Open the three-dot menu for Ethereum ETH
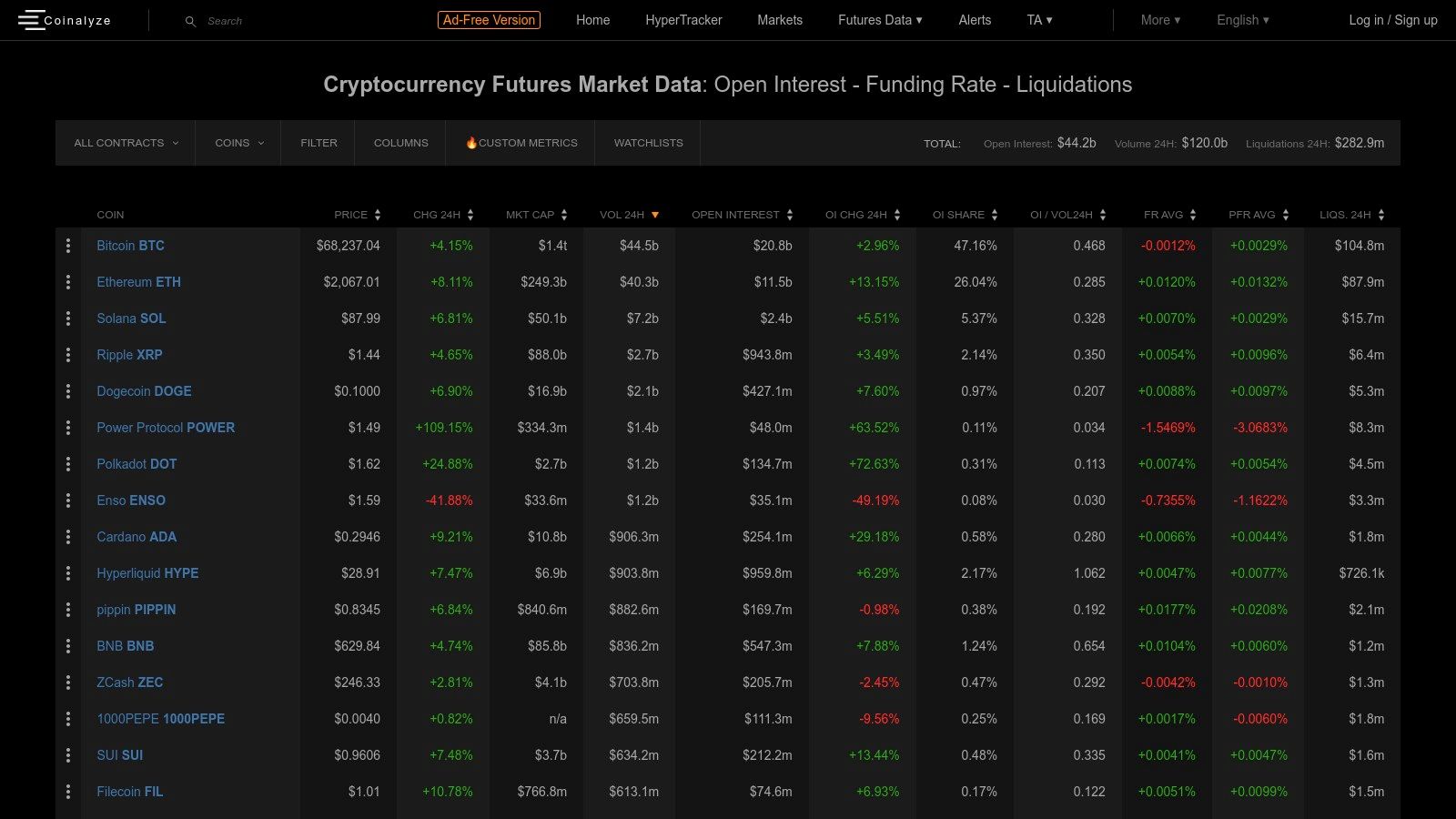The image size is (1456, 819). tap(68, 282)
